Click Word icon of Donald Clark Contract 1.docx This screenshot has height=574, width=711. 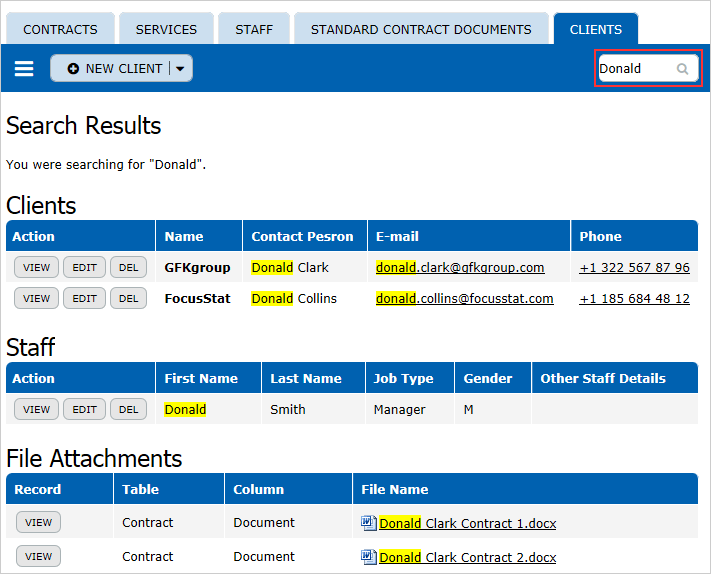(368, 523)
